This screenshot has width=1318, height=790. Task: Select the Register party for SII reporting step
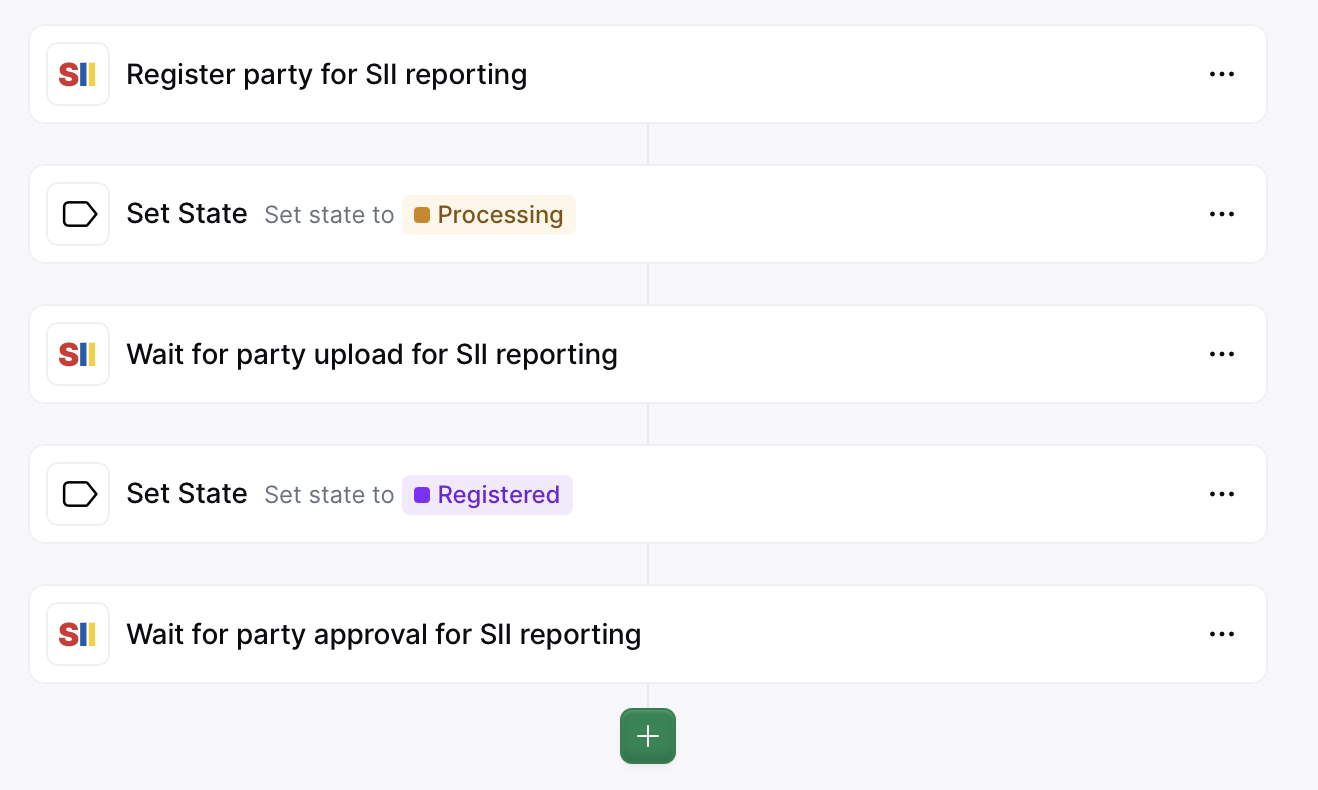click(326, 74)
